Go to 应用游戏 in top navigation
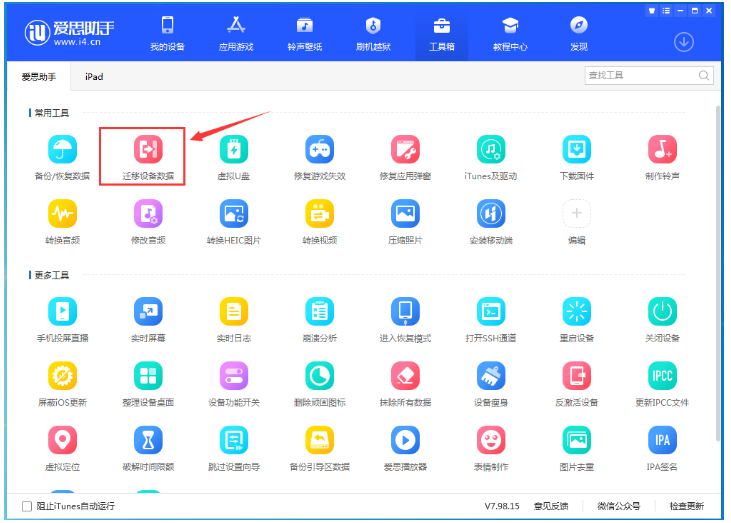This screenshot has width=731, height=523. point(236,34)
